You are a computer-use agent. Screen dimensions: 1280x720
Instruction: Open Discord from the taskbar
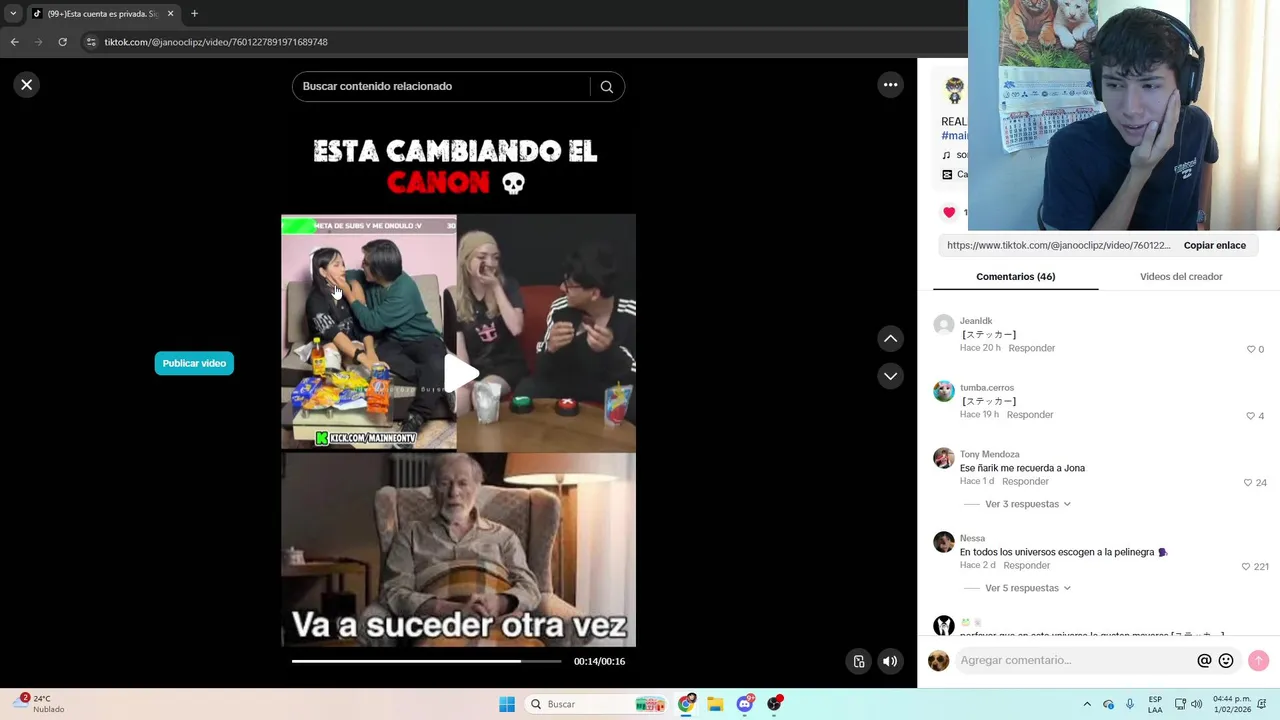pos(745,704)
